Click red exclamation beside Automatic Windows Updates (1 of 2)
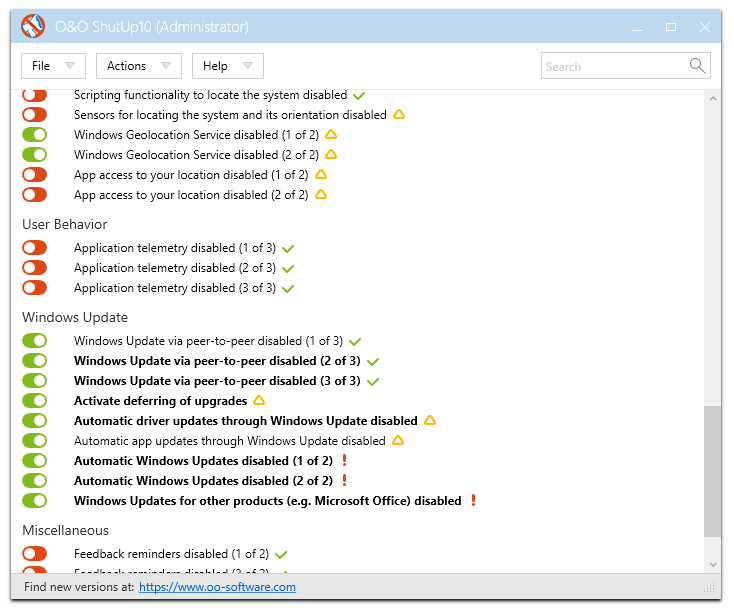Image resolution: width=734 pixels, height=610 pixels. (x=345, y=460)
